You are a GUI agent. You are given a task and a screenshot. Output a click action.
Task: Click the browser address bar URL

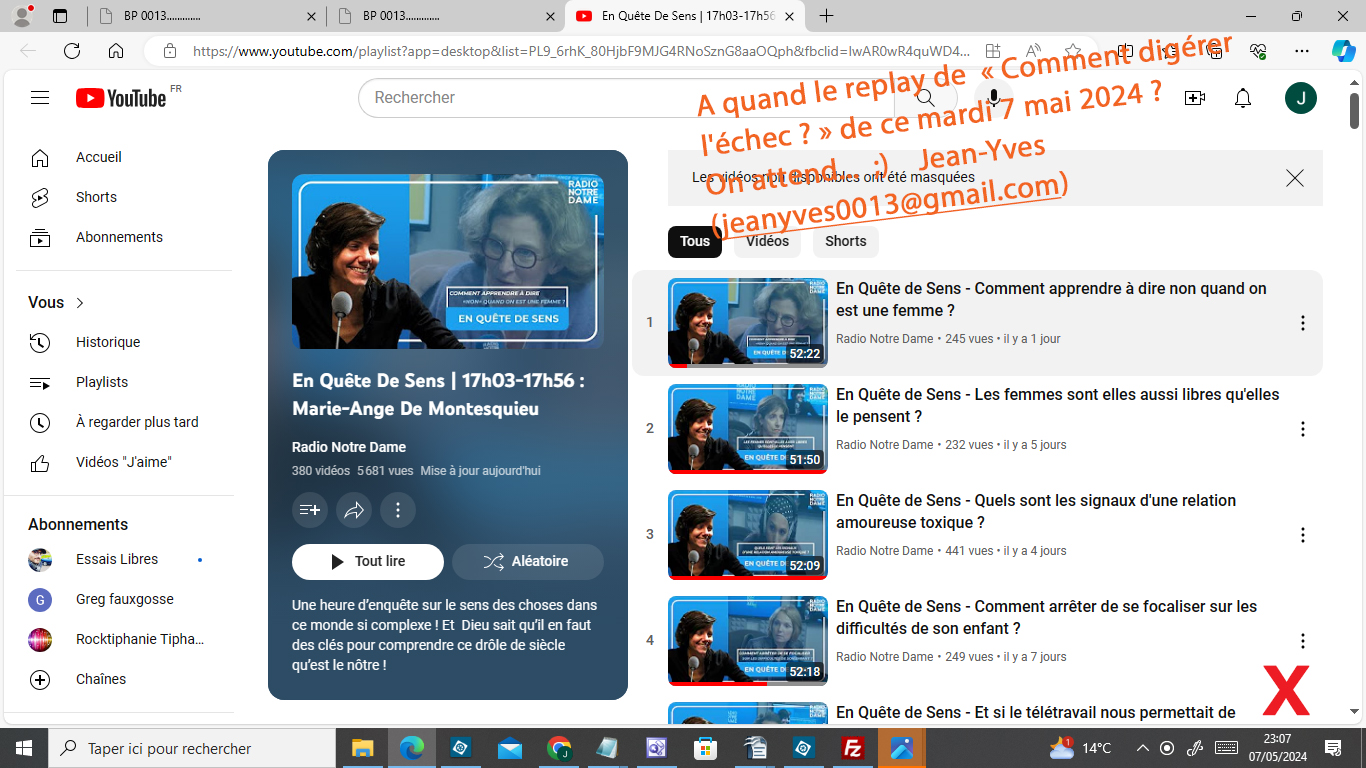[580, 51]
